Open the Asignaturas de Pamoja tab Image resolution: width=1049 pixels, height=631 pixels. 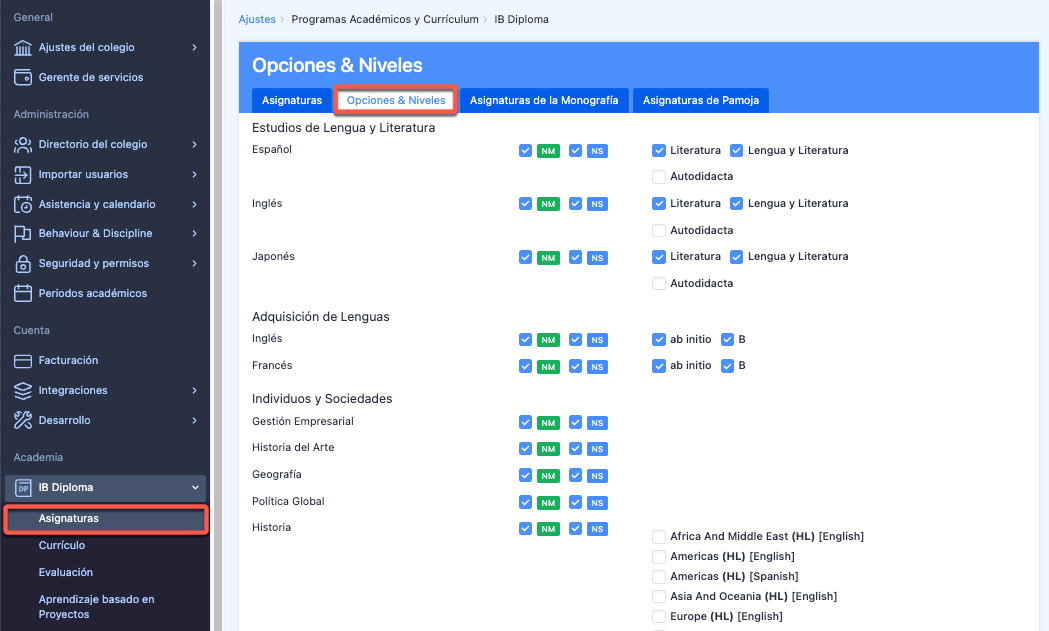pos(700,101)
